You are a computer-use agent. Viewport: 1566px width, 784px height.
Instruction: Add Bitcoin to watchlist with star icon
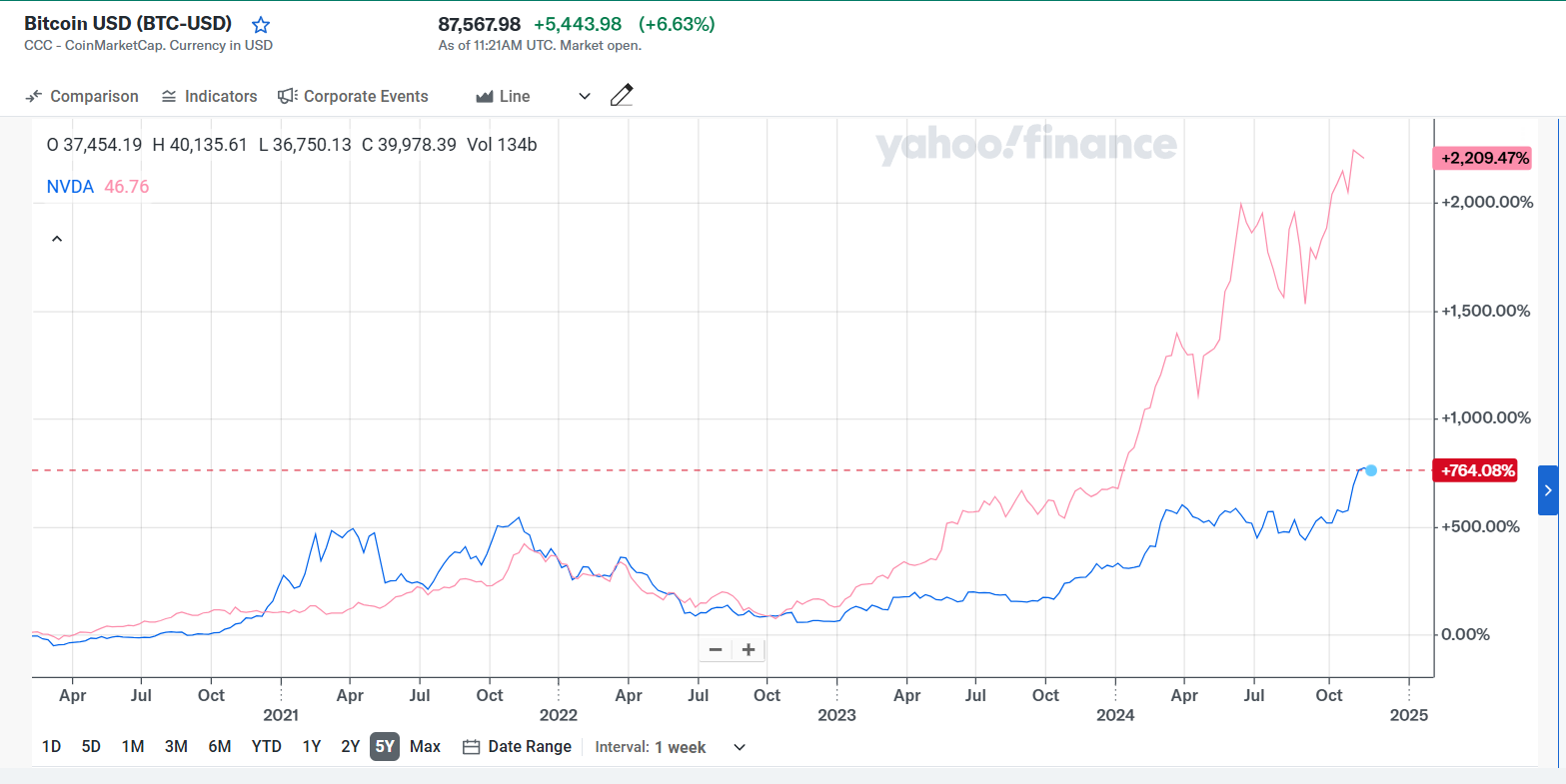point(261,25)
